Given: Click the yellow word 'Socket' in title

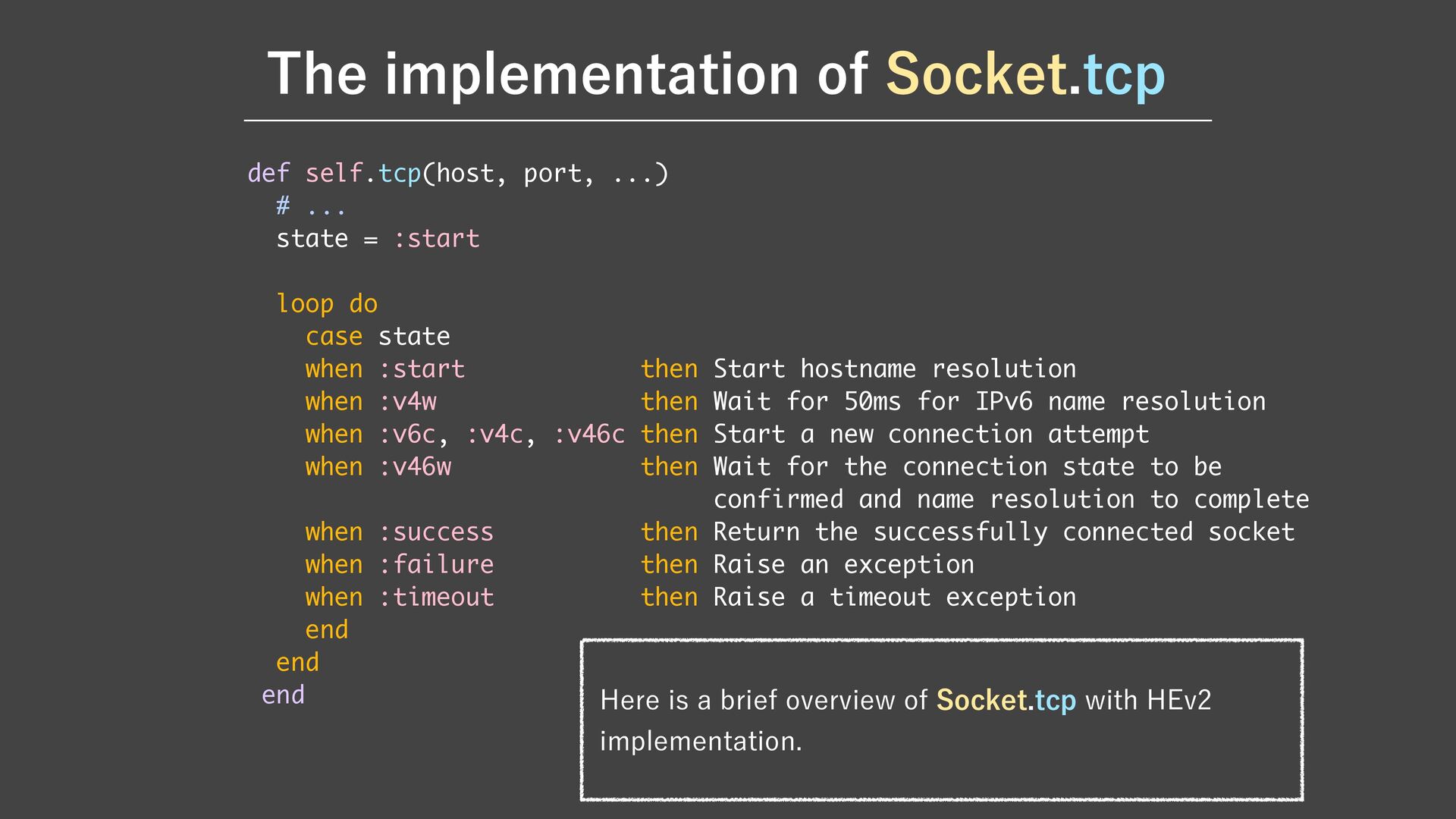Looking at the screenshot, I should (975, 74).
